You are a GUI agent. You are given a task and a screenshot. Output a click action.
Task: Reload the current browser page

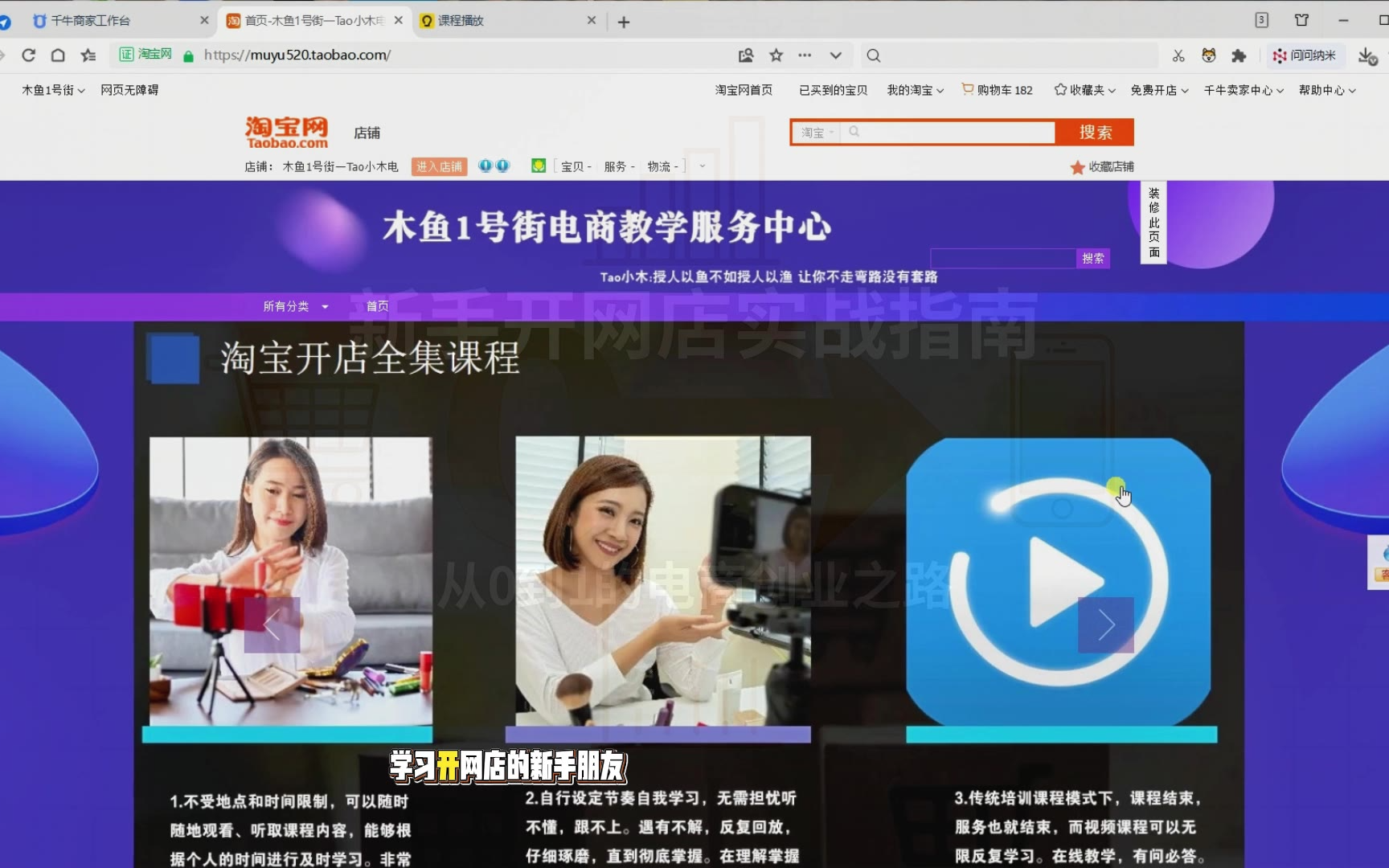coord(29,55)
